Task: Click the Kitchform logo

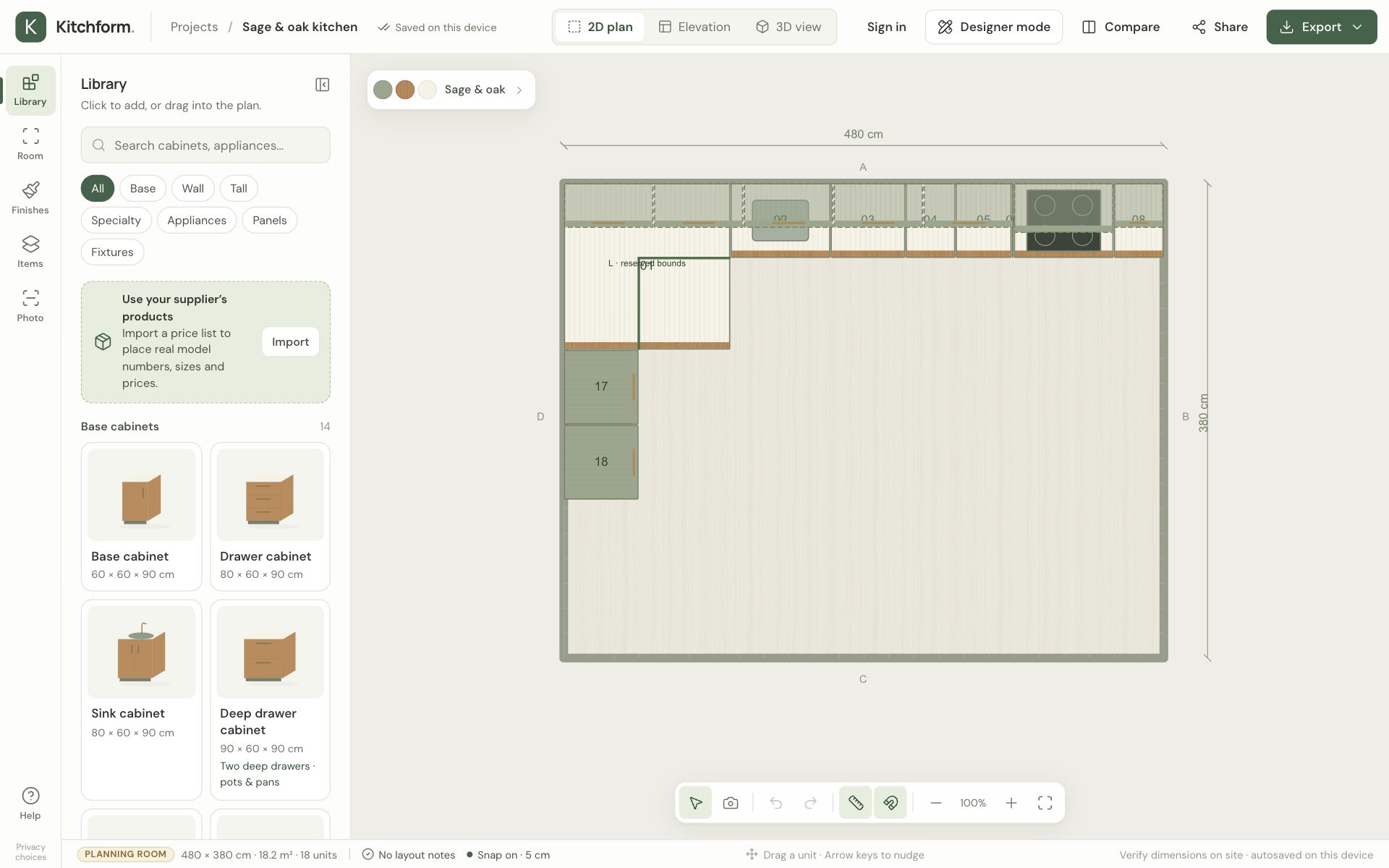Action: (x=75, y=27)
